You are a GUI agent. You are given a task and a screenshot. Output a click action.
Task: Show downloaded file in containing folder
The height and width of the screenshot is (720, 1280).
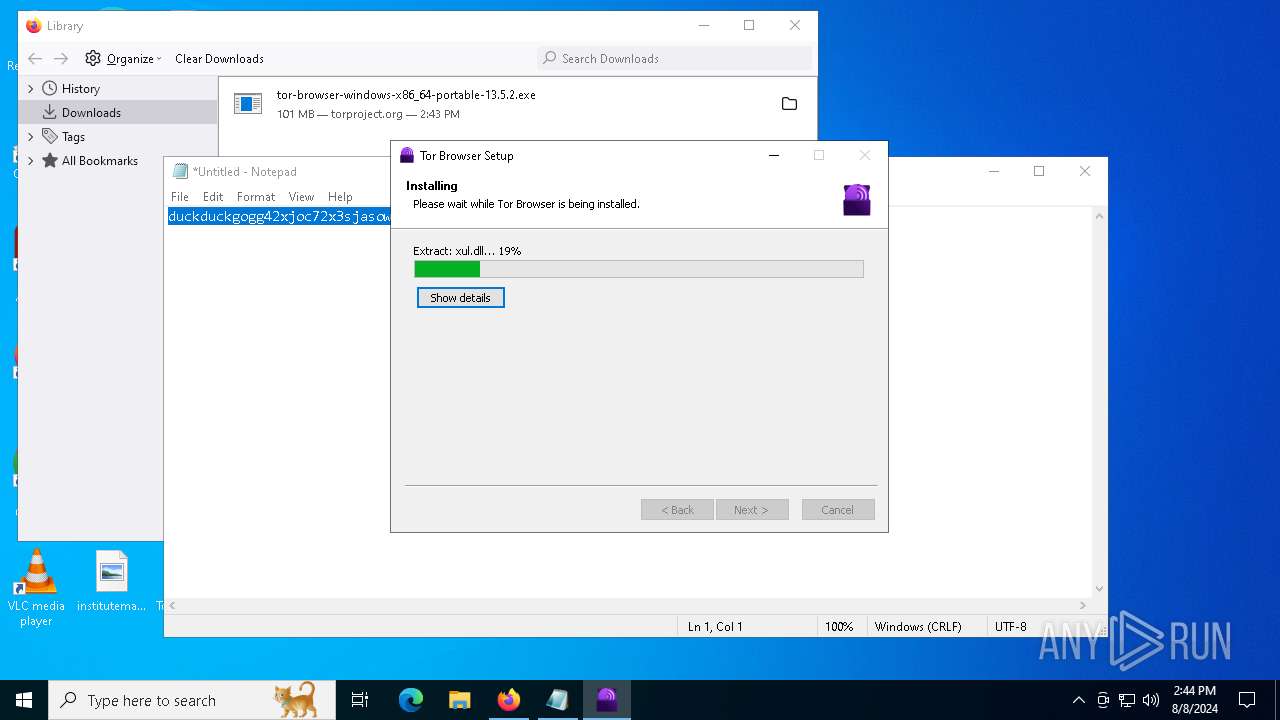(789, 104)
